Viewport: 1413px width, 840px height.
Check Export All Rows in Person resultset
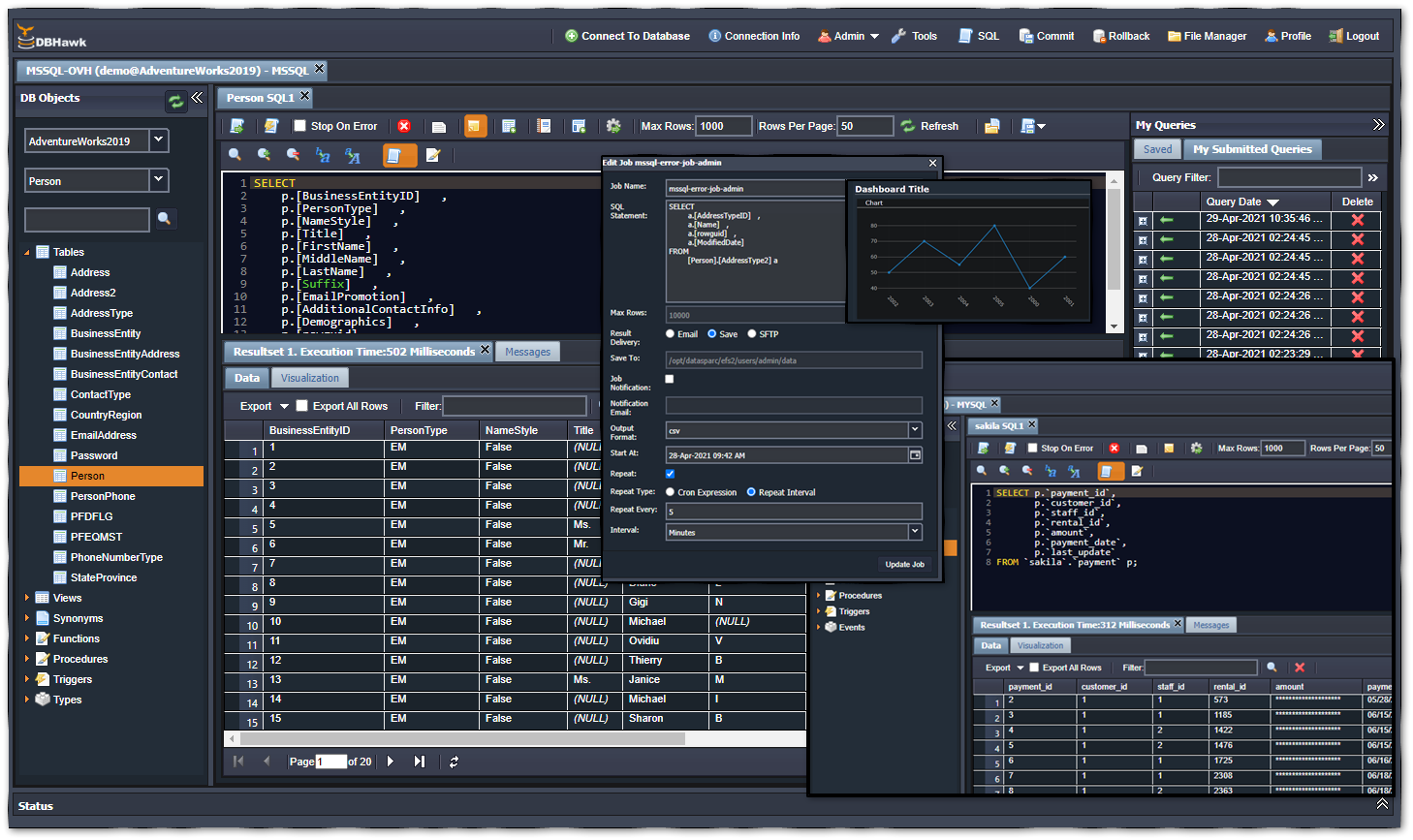(302, 406)
